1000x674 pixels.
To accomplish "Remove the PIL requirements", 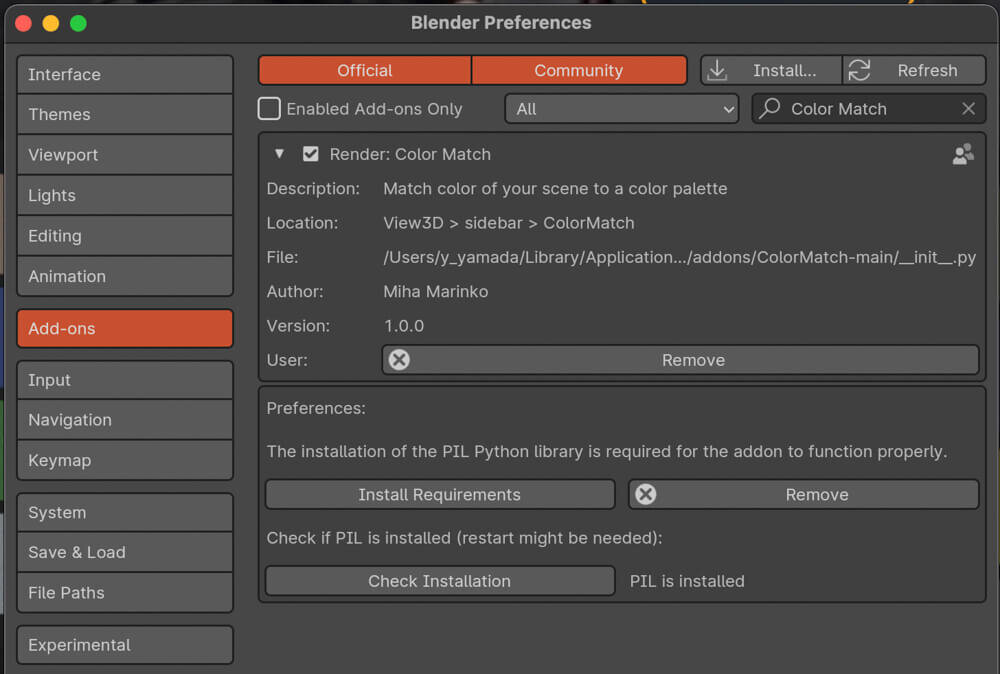I will pyautogui.click(x=804, y=495).
